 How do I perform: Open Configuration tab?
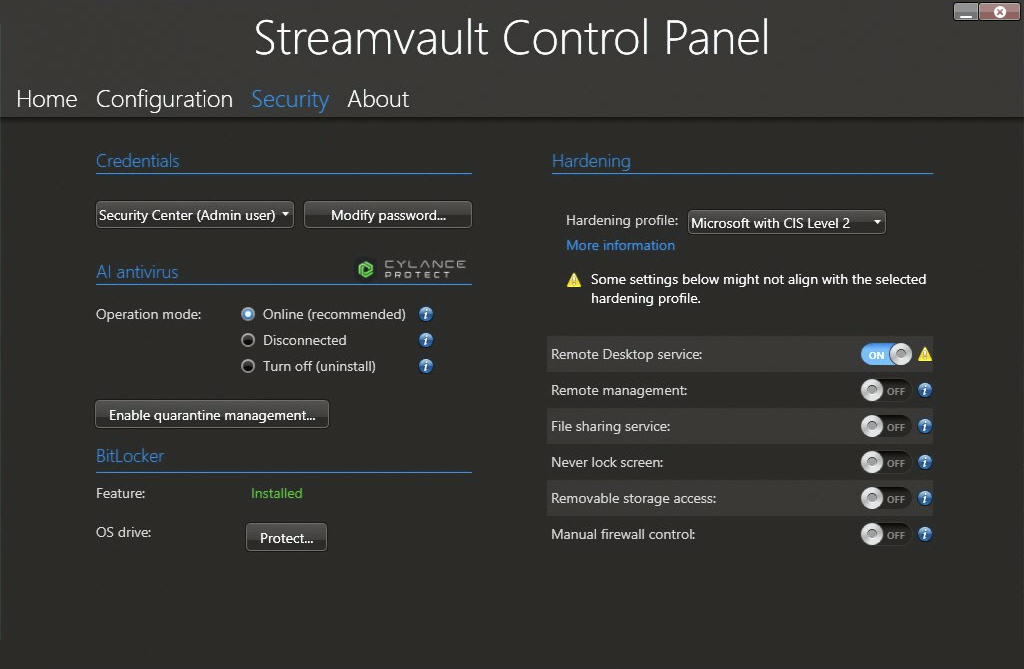tap(165, 99)
